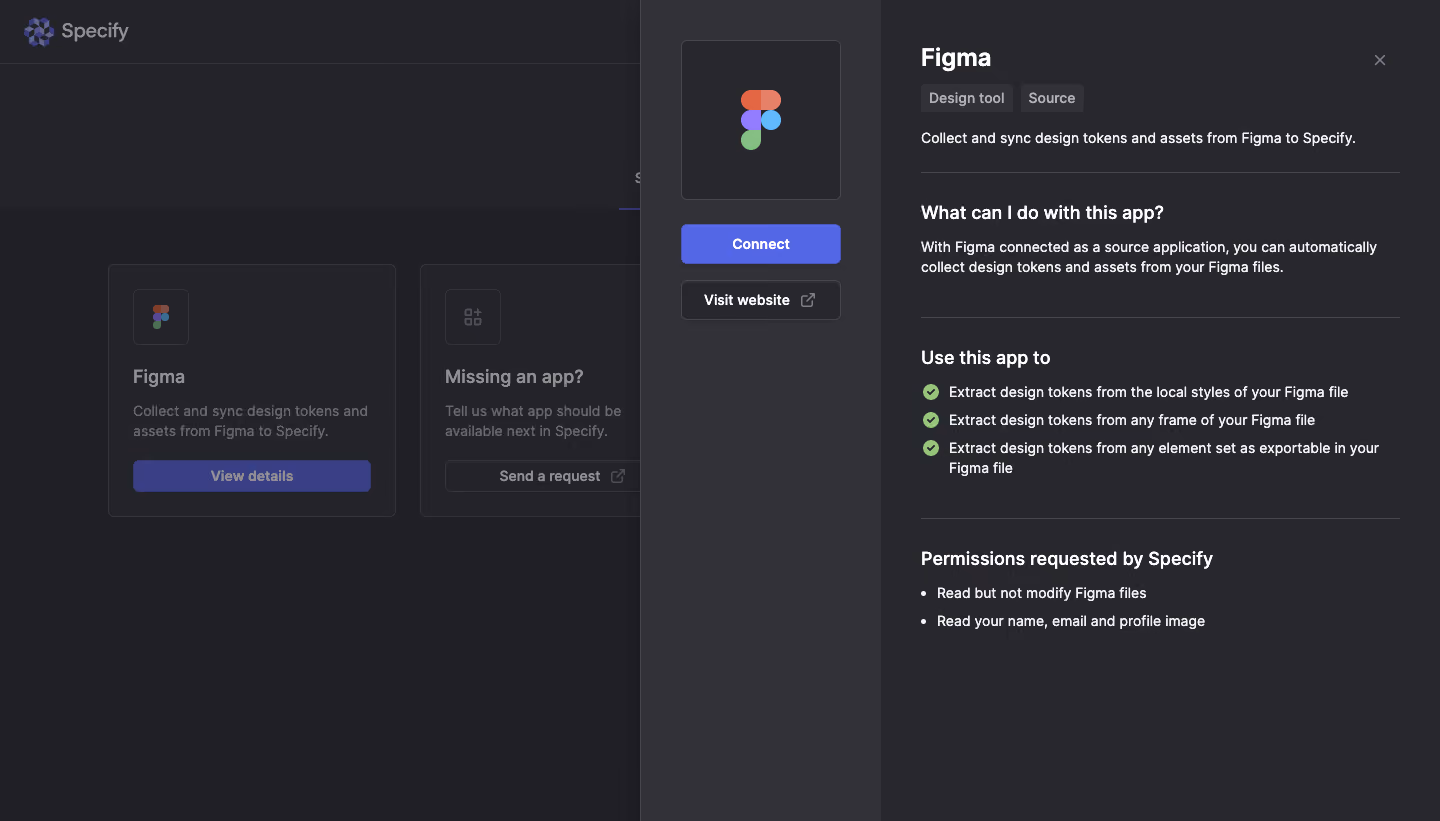Click the Send a request button

[x=542, y=476]
